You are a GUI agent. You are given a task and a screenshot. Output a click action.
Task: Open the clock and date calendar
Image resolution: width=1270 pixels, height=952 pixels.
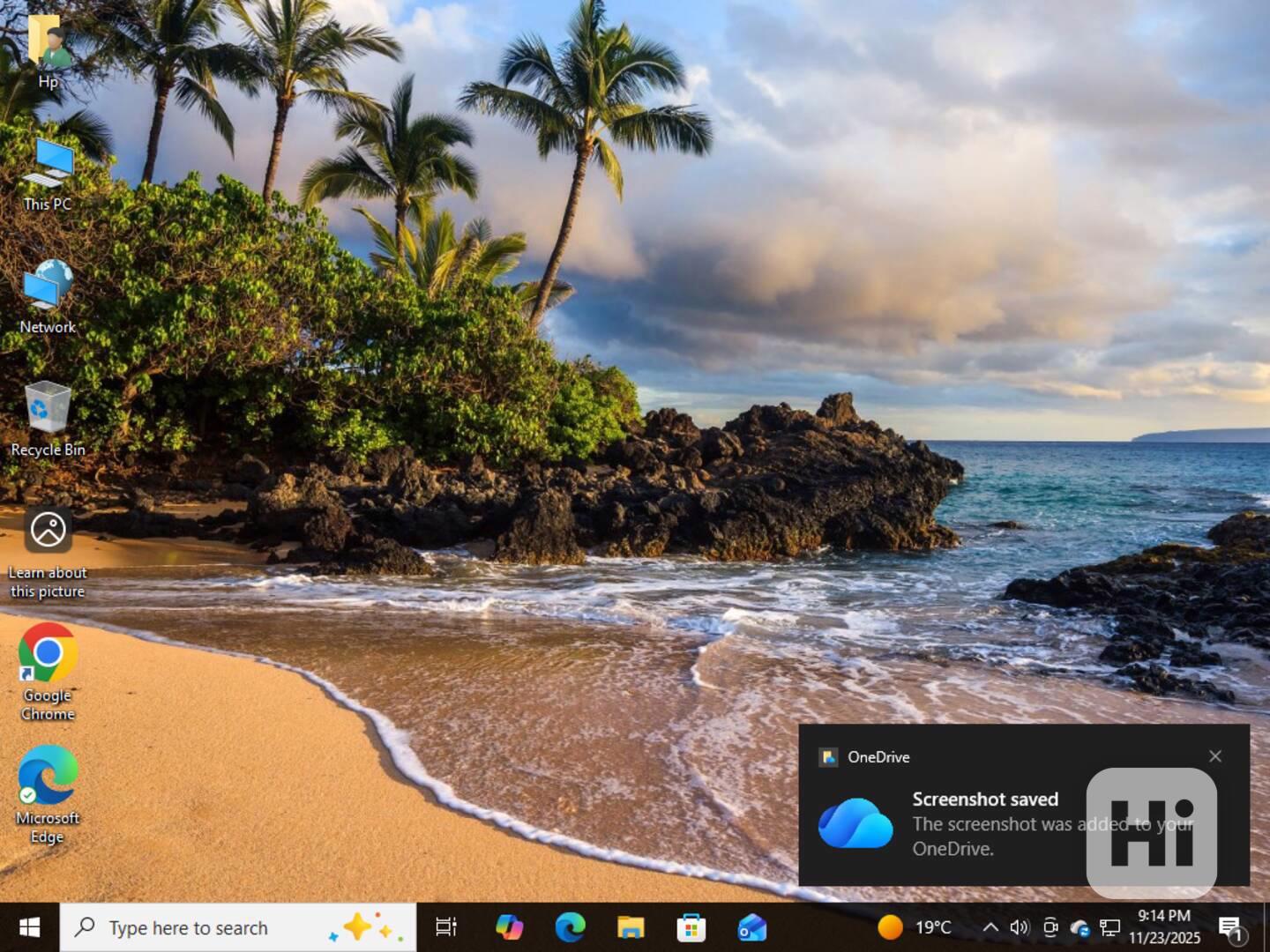(x=1164, y=927)
